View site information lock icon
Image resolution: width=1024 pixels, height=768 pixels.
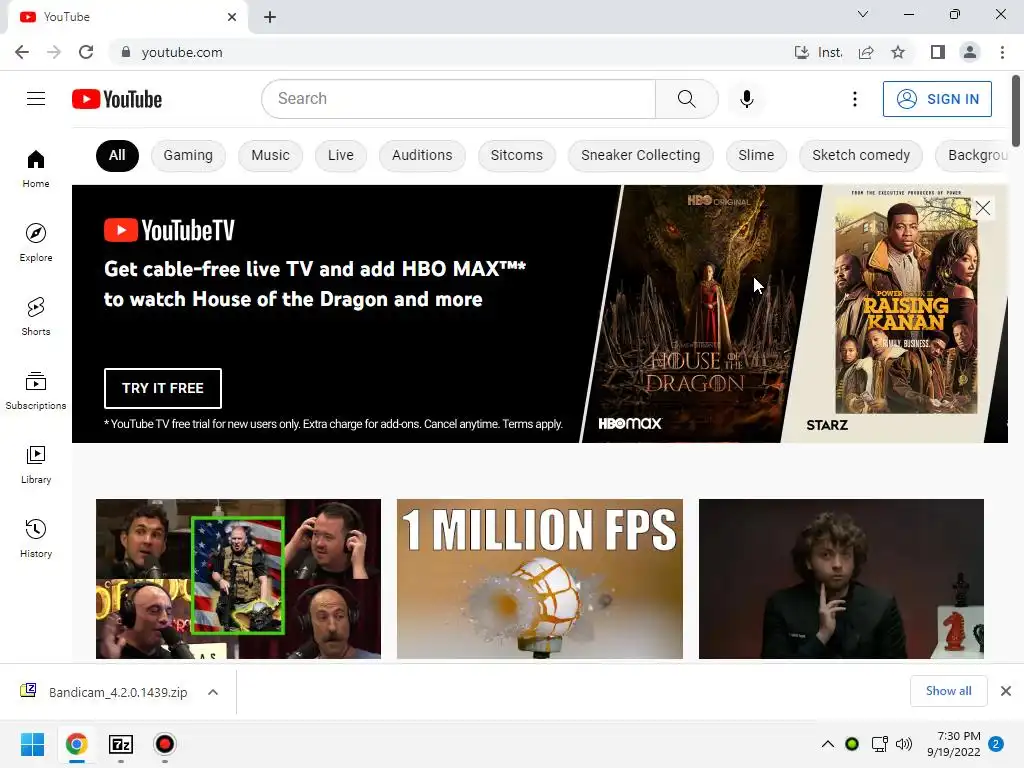(126, 52)
